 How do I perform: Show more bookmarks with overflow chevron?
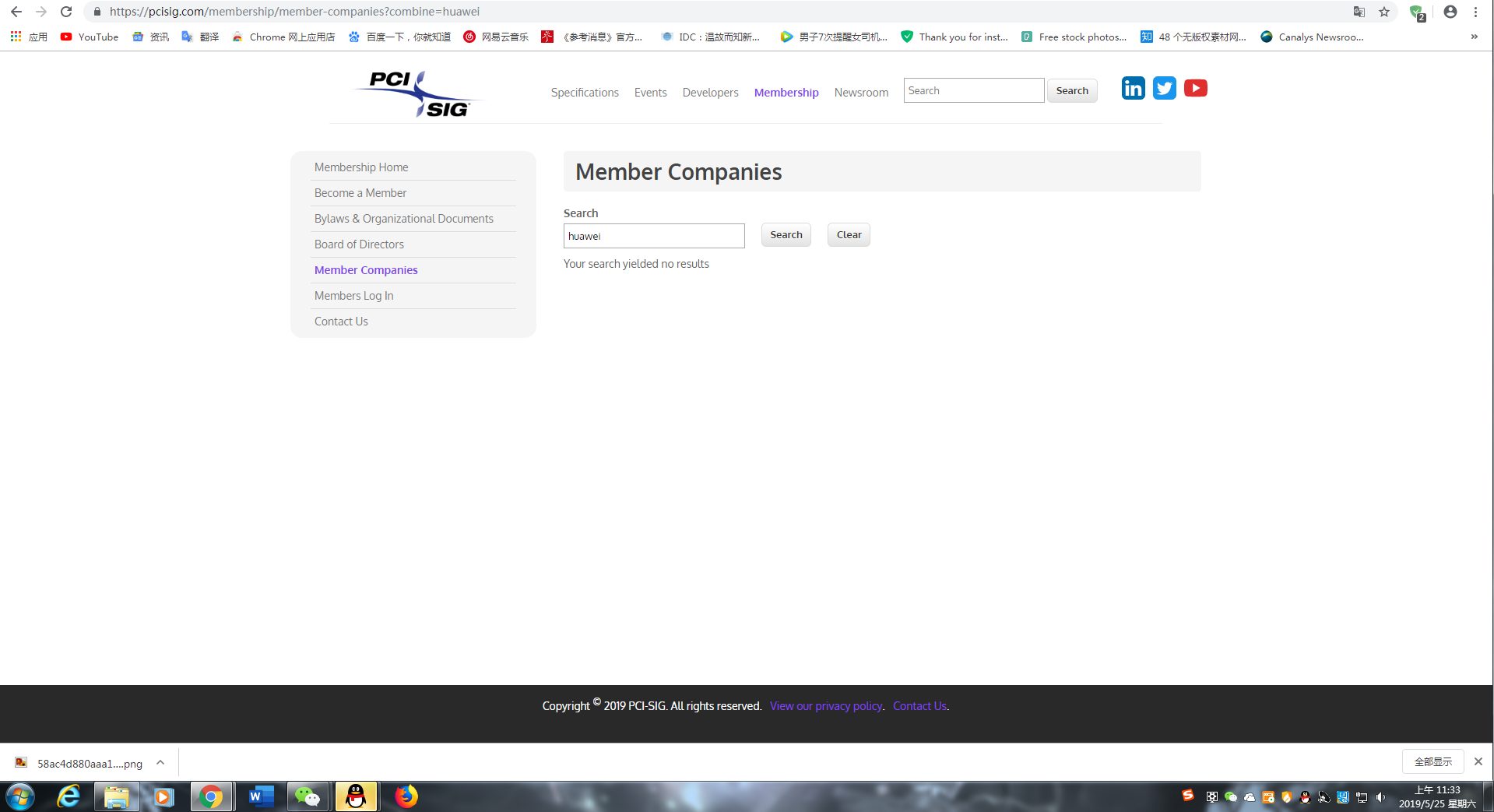pos(1474,37)
